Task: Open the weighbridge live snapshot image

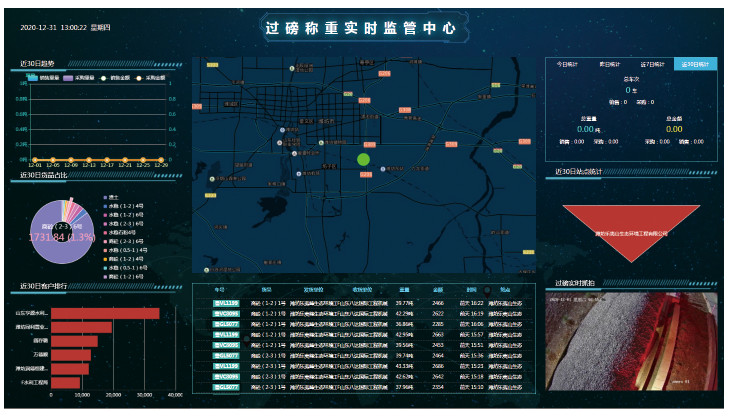Action: [631, 342]
